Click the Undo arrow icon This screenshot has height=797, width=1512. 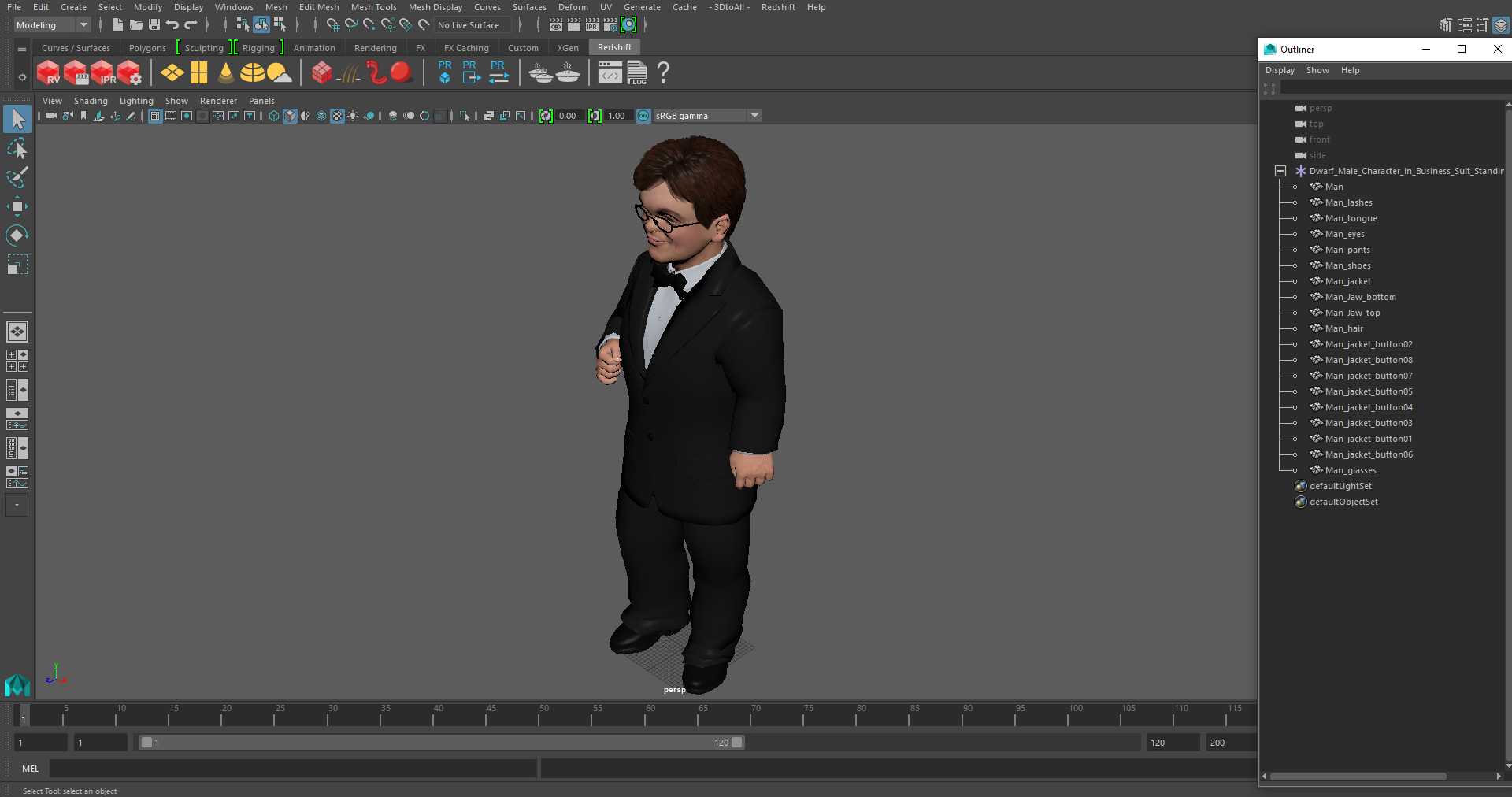172,25
